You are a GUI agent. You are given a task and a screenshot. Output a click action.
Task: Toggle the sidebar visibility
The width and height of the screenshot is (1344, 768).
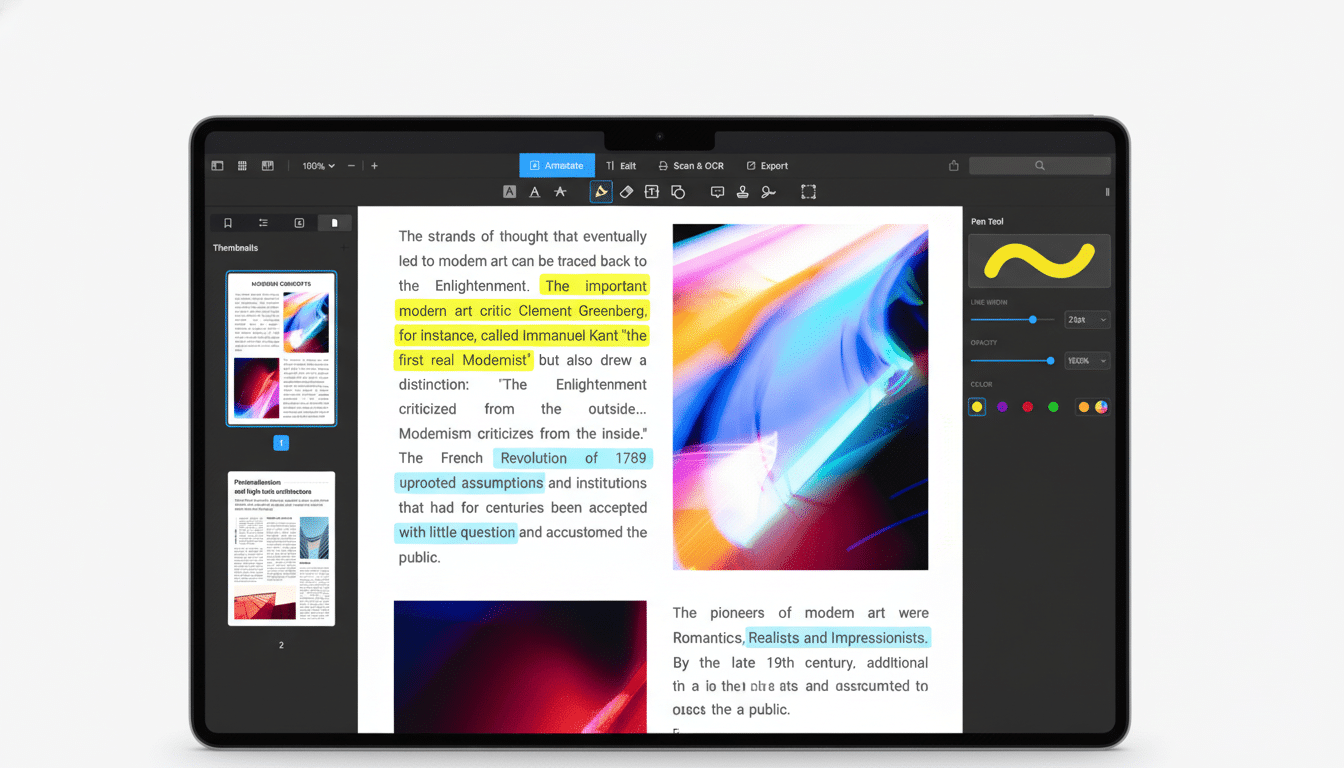pyautogui.click(x=217, y=165)
